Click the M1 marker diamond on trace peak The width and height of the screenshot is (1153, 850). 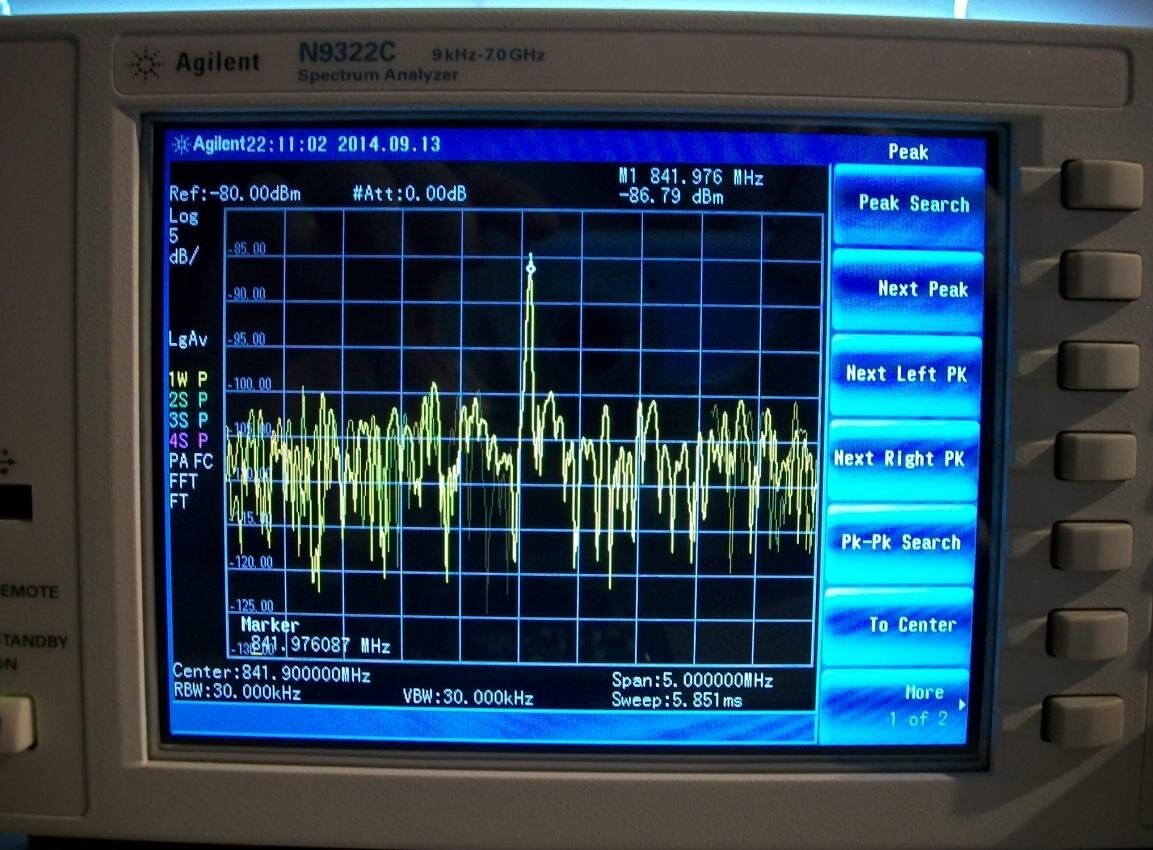pyautogui.click(x=531, y=268)
